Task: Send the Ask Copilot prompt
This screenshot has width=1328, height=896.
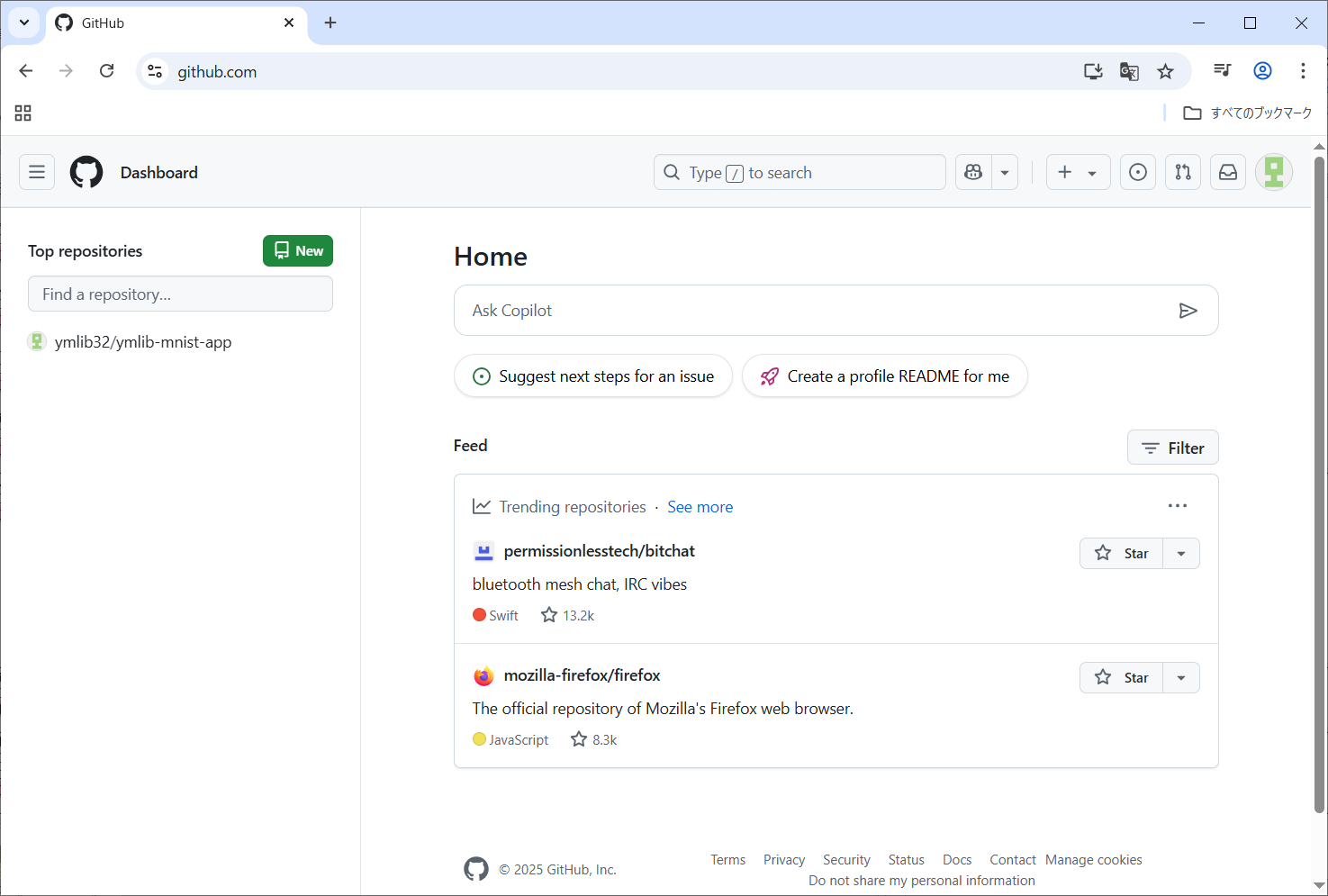Action: coord(1188,311)
